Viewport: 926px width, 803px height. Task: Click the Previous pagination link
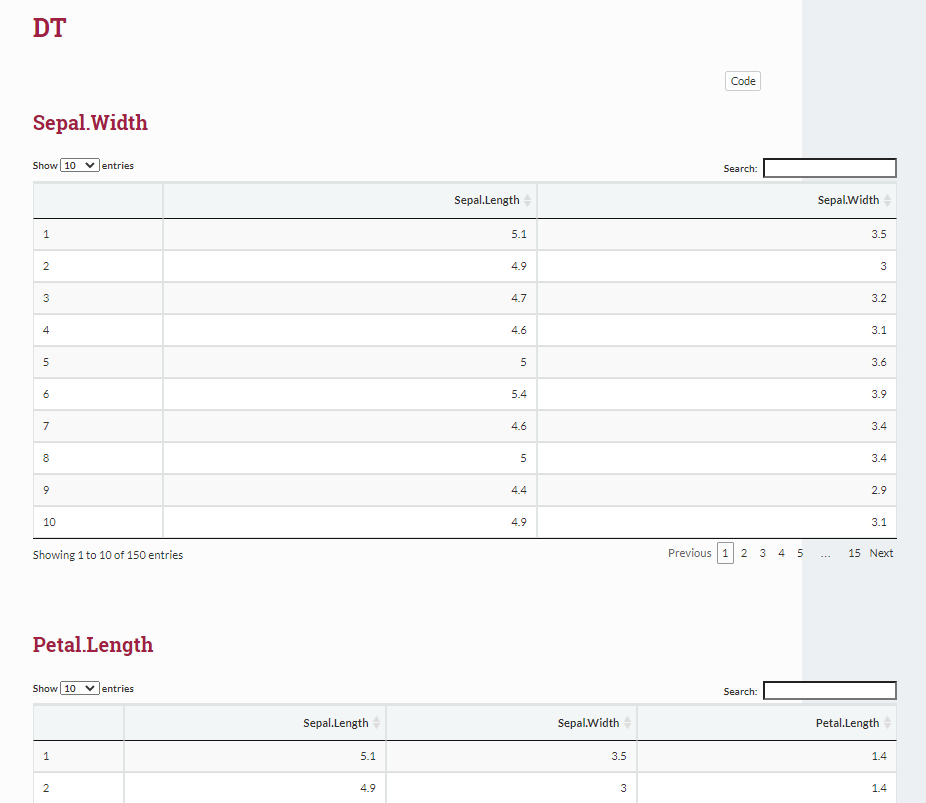689,553
